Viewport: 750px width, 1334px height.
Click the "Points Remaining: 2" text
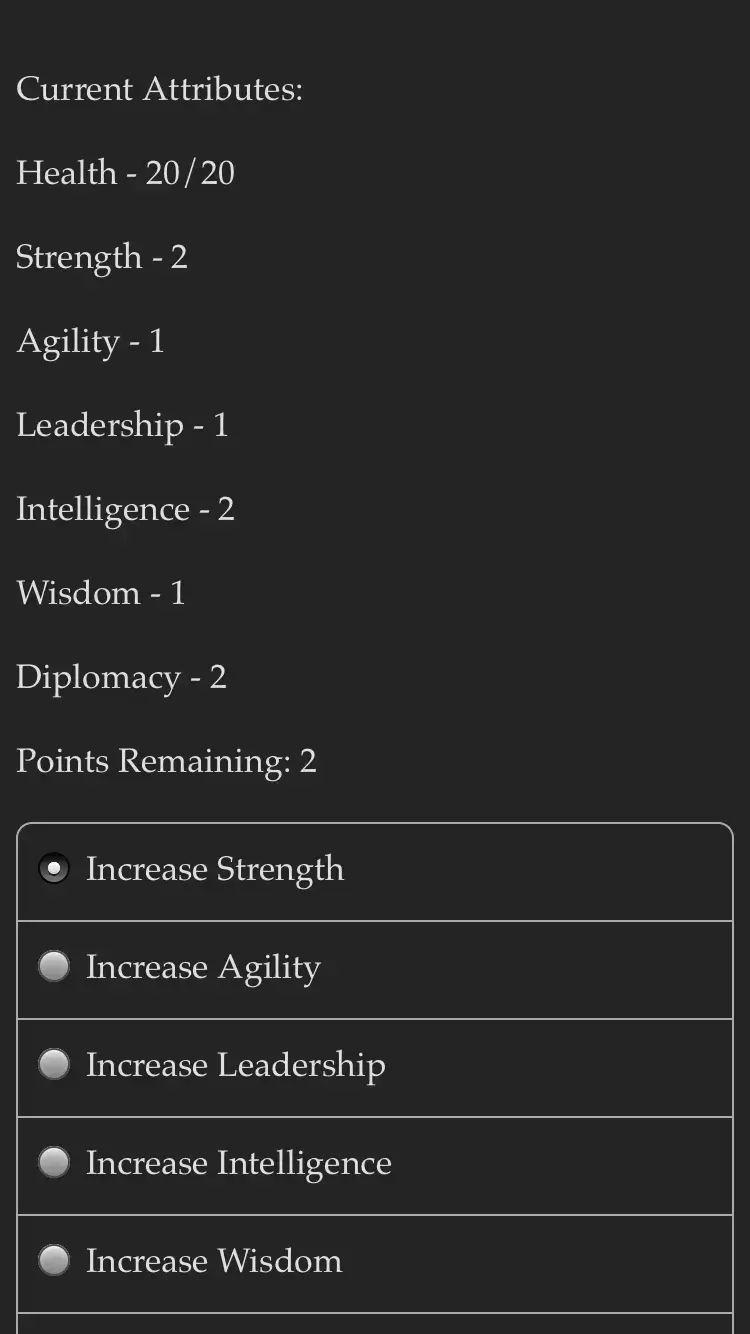166,761
